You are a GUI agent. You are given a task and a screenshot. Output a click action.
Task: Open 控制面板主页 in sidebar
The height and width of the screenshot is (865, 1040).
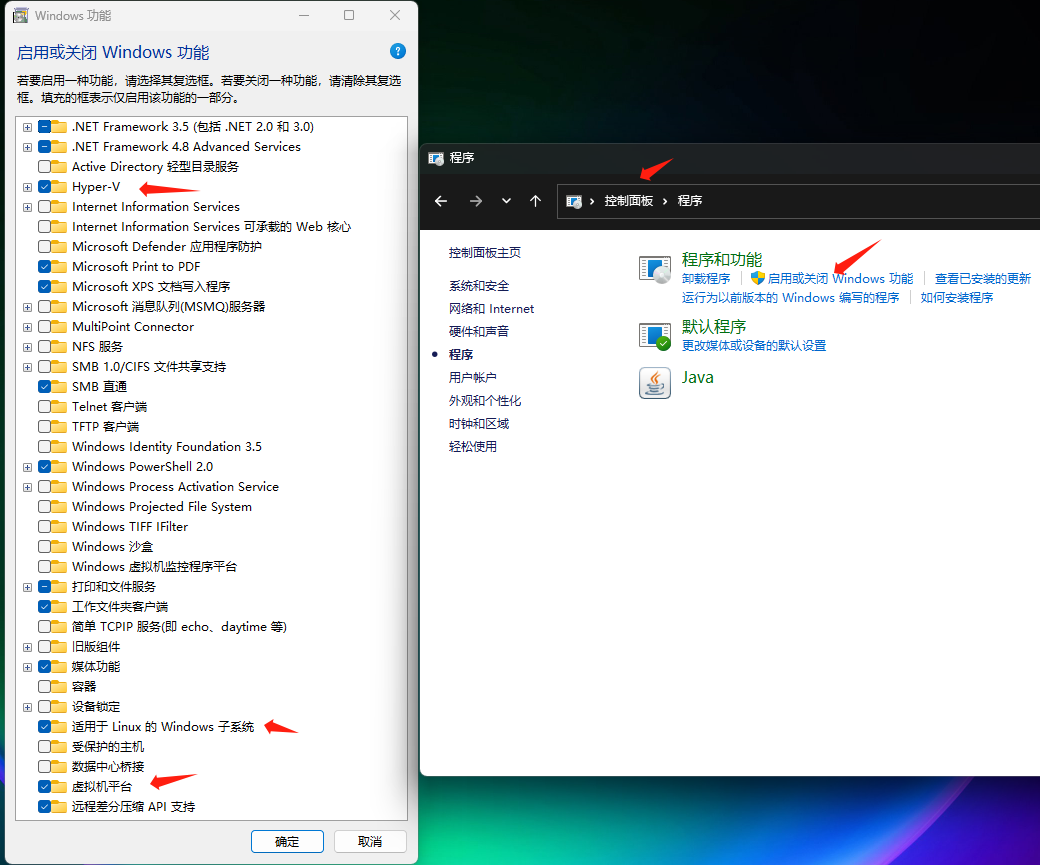[x=484, y=253]
